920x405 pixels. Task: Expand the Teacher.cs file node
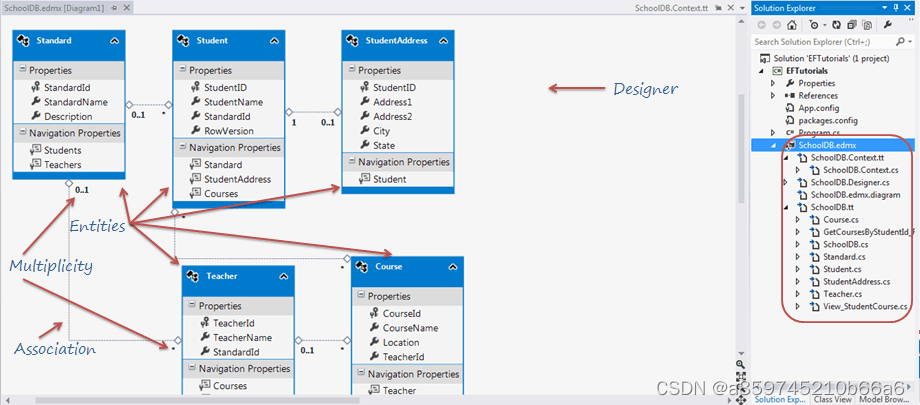(x=797, y=293)
